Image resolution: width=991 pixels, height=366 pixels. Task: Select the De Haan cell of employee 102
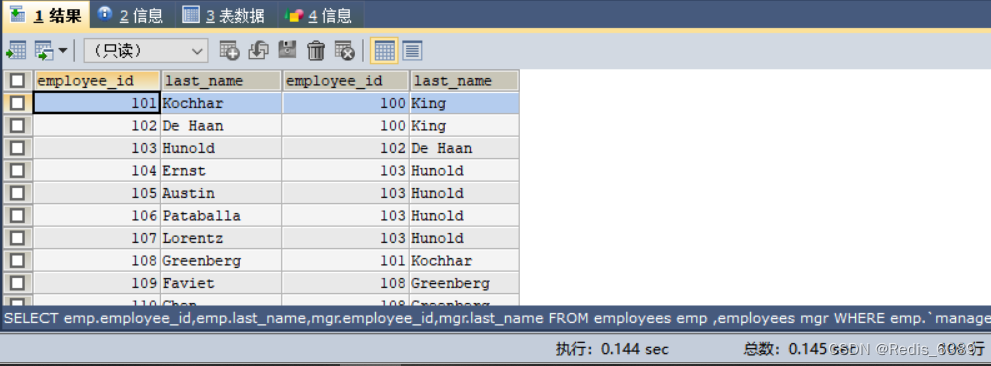tap(221, 126)
